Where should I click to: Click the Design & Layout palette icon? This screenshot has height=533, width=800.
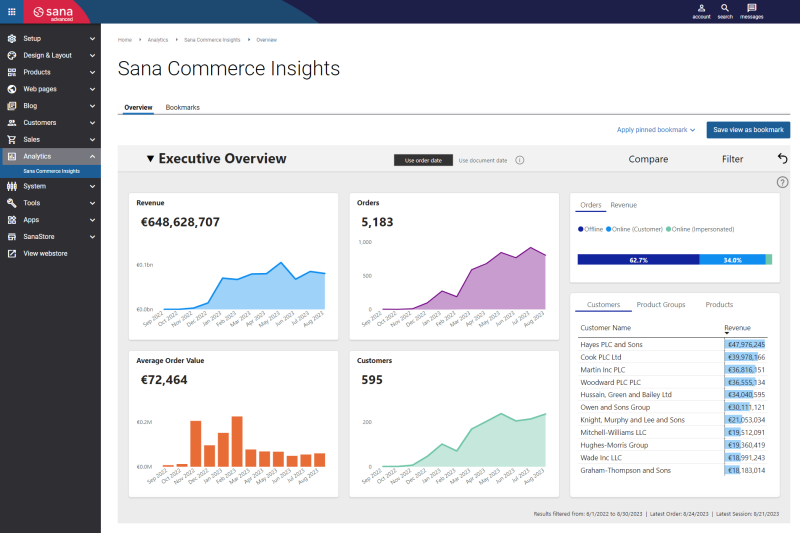point(12,55)
